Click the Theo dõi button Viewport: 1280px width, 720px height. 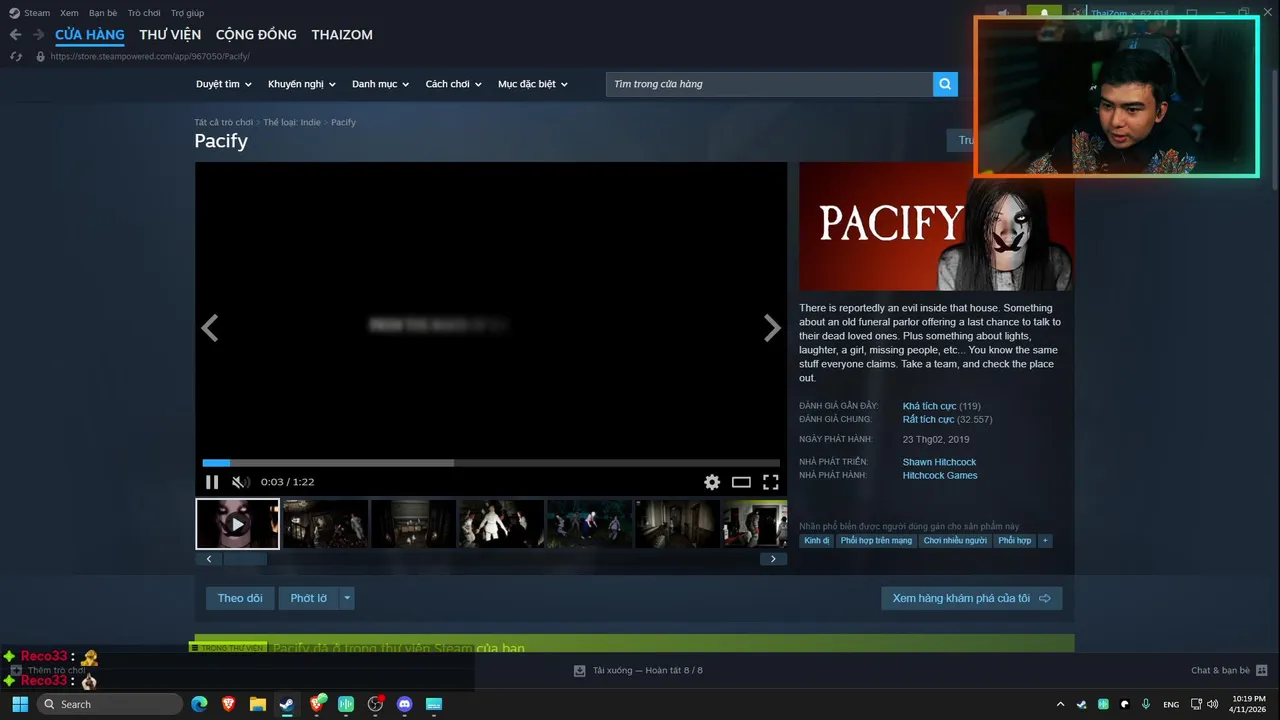click(x=240, y=598)
